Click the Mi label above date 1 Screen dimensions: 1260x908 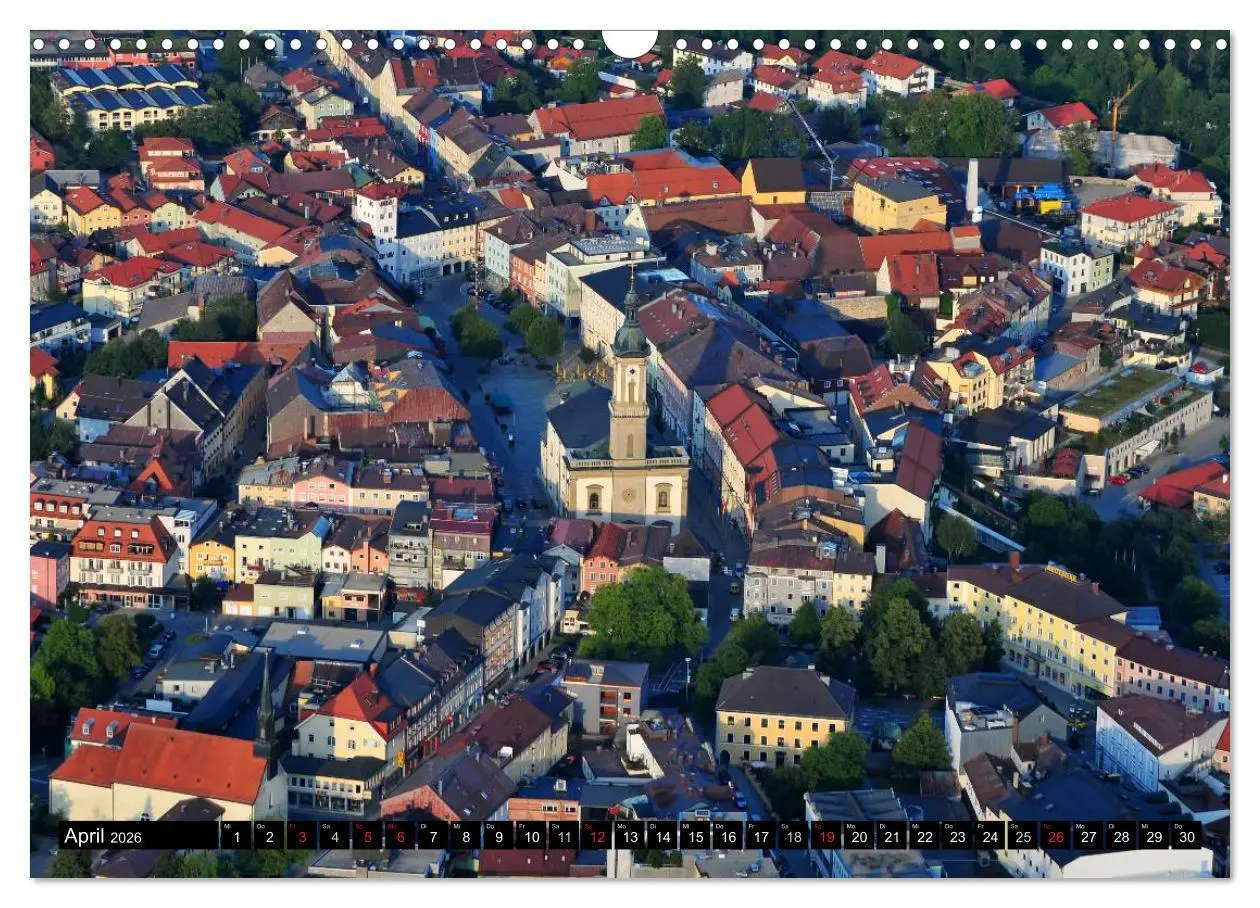228,824
